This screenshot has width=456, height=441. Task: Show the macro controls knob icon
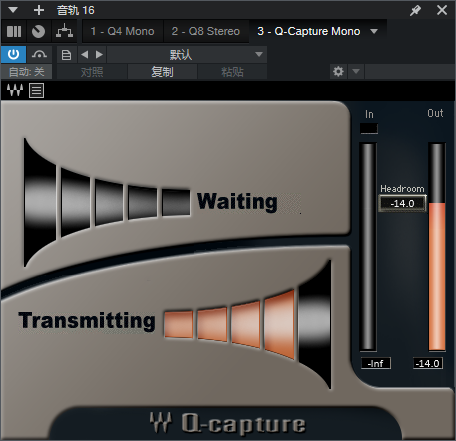tap(38, 31)
